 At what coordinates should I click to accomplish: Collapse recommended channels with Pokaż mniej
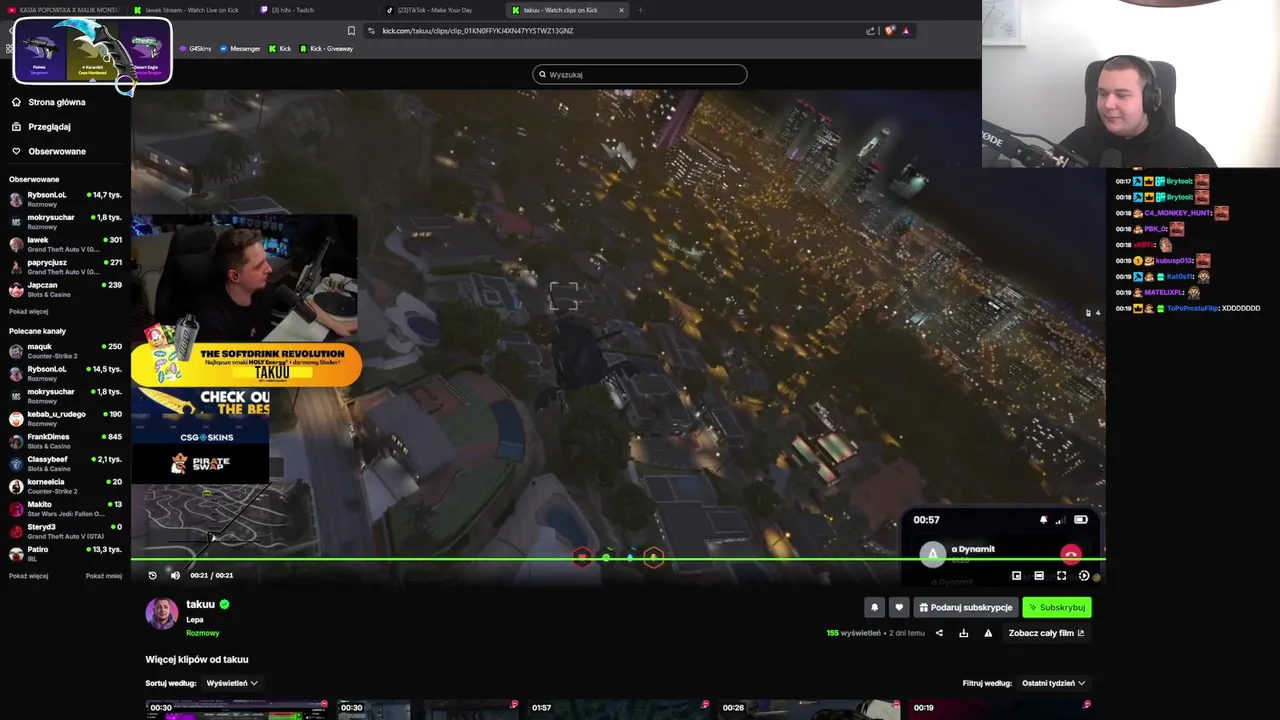click(104, 576)
